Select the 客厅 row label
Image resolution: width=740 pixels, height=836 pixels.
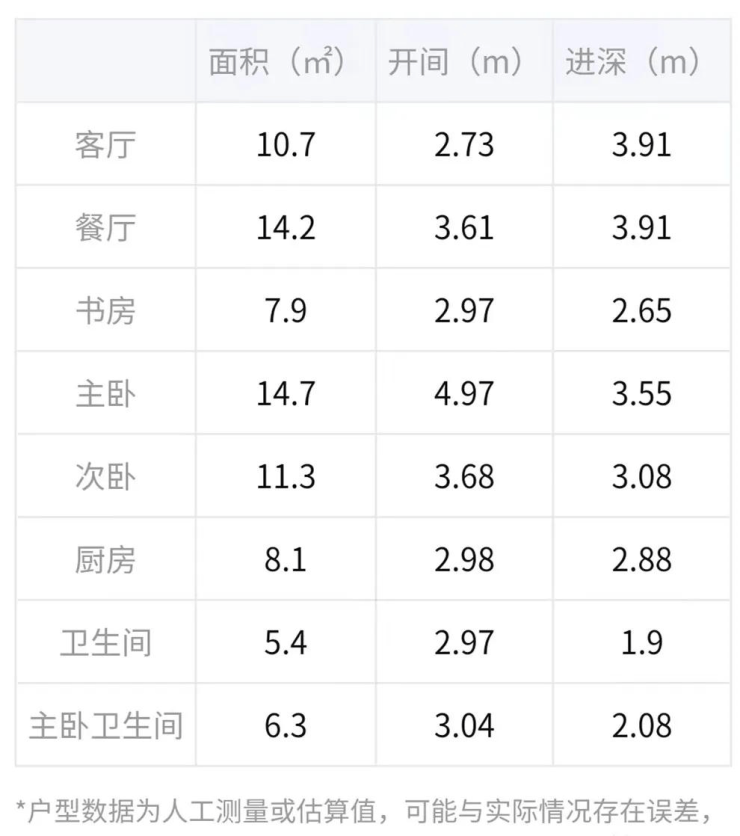105,144
